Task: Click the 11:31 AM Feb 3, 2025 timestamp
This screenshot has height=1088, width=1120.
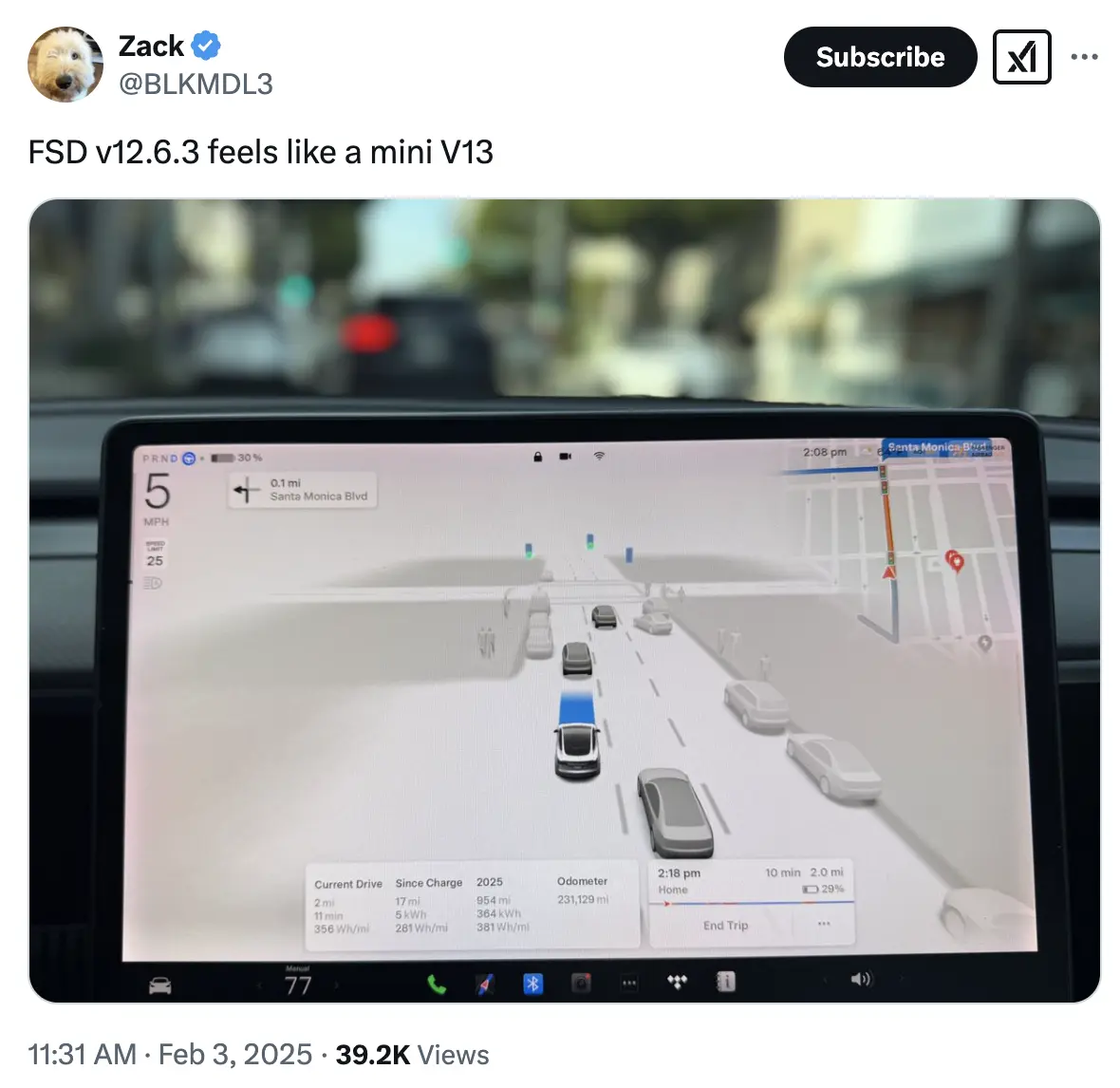Action: click(x=170, y=1055)
